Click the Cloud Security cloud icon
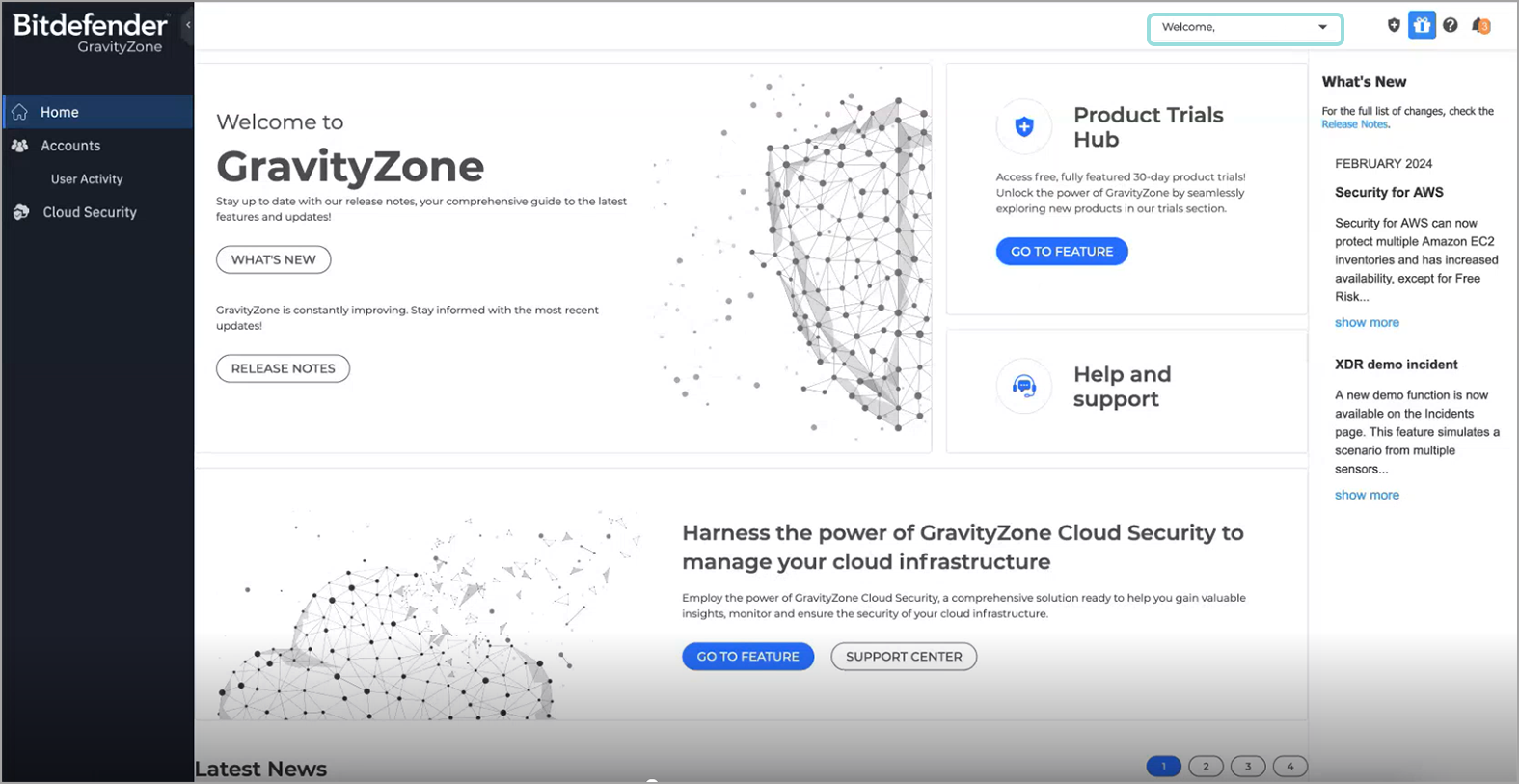 click(x=21, y=212)
